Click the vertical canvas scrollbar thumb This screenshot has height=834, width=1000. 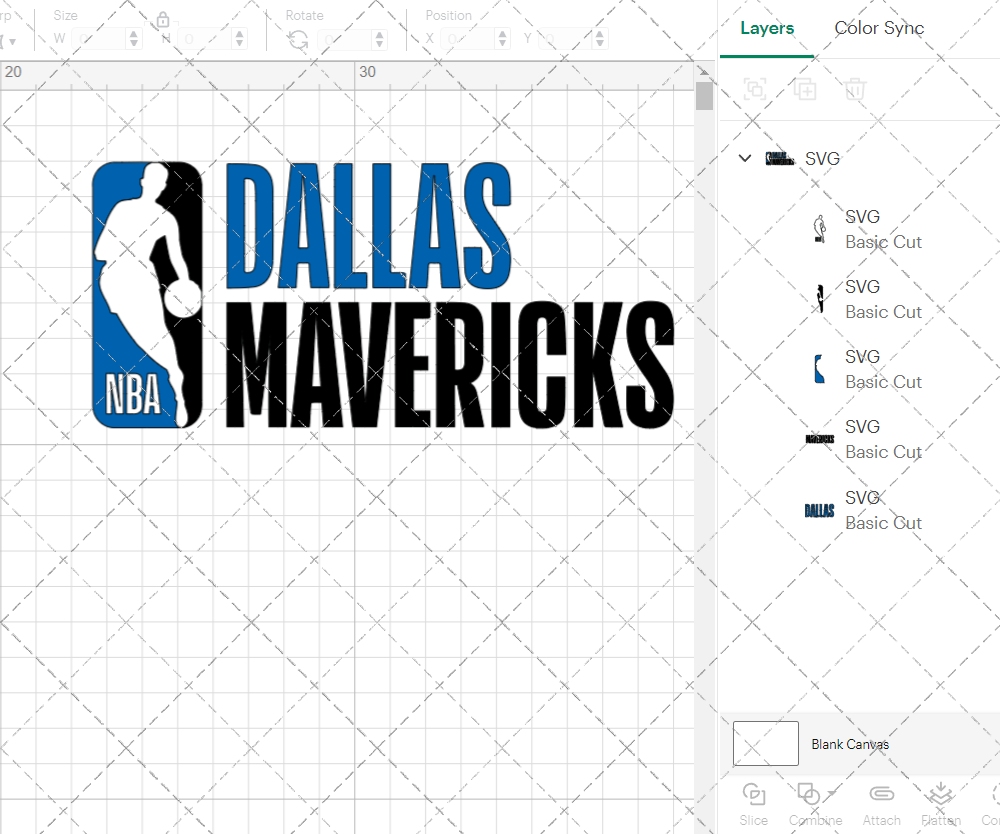tap(704, 96)
